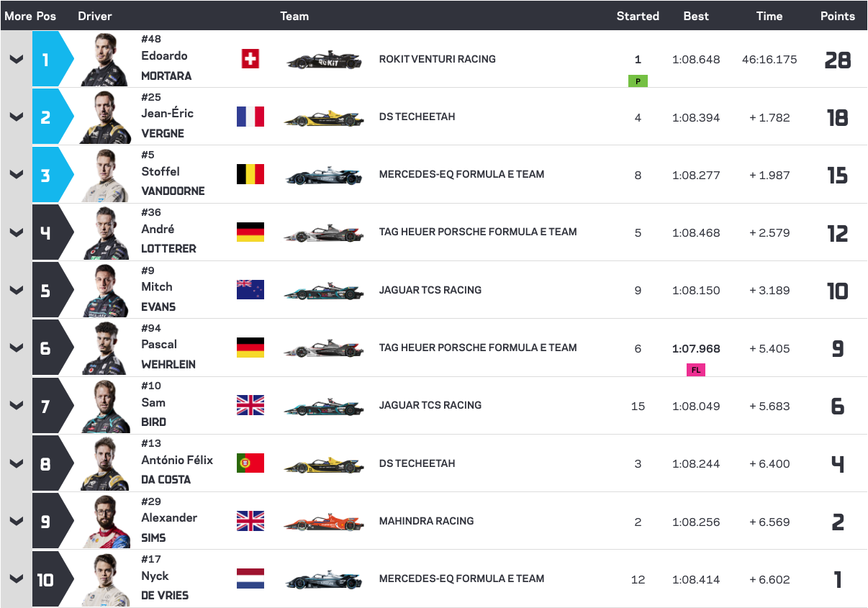Expand Pascal Wehrlein row details
Screen dimensions: 868x608
pyautogui.click(x=16, y=348)
